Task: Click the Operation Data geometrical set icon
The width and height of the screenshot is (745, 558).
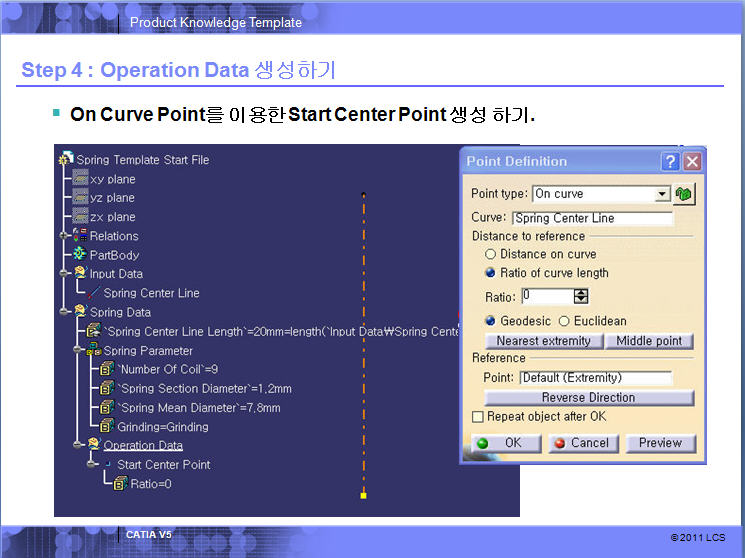Action: [x=94, y=444]
